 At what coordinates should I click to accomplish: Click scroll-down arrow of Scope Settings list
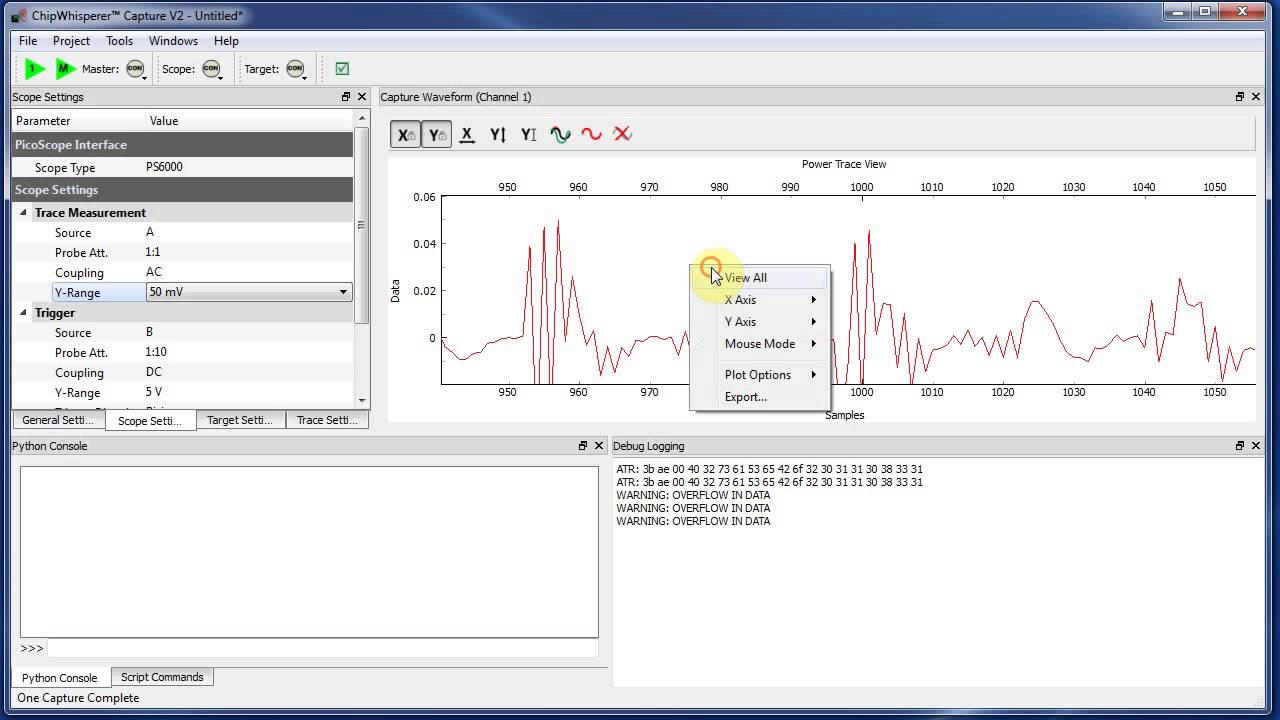point(362,401)
